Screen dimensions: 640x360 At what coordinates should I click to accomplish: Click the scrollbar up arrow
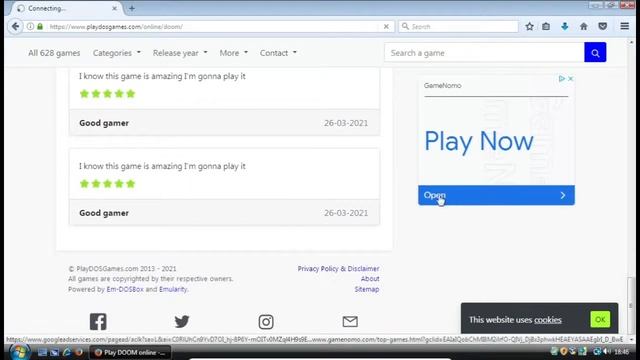tap(631, 42)
